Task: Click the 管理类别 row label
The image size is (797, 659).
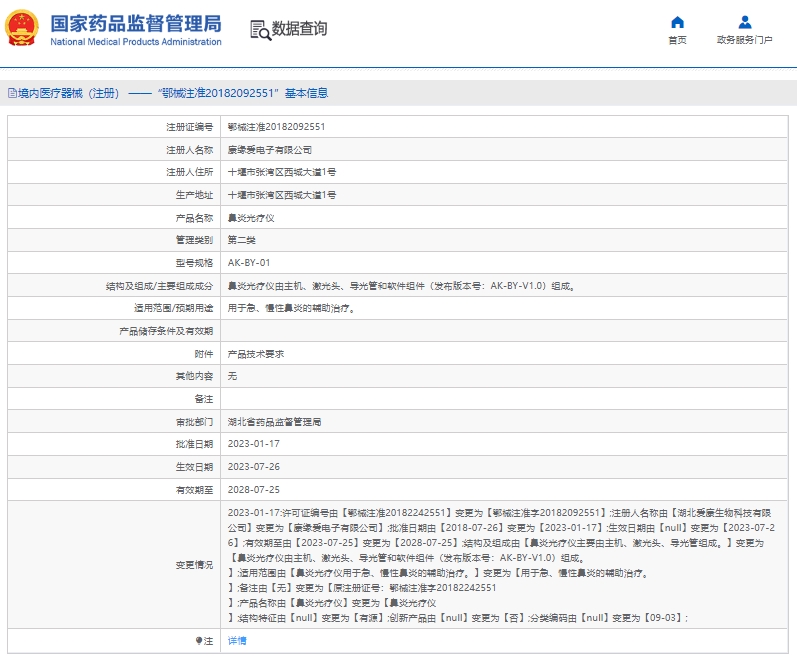Action: pos(194,240)
